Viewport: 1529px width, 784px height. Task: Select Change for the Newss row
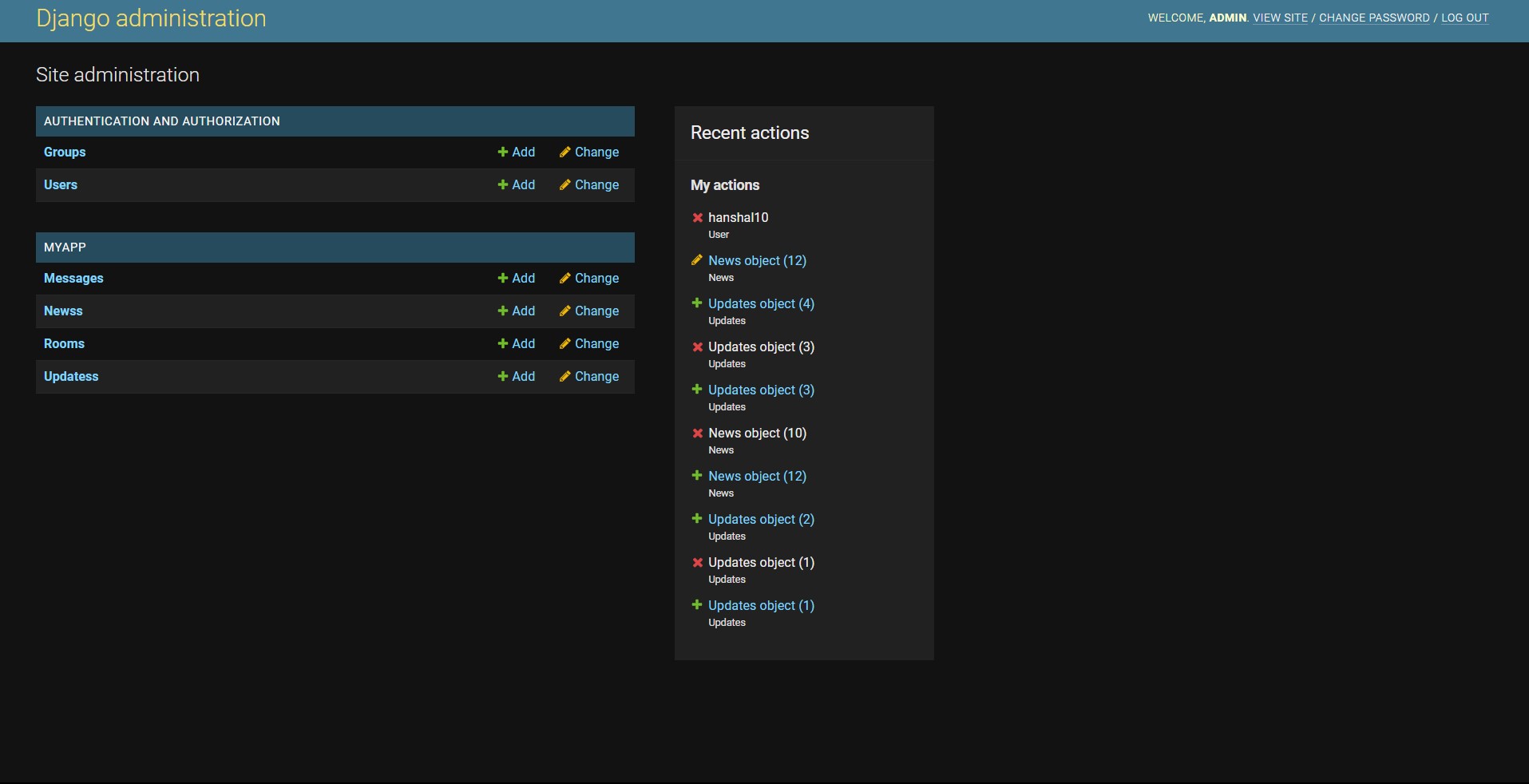pos(589,311)
